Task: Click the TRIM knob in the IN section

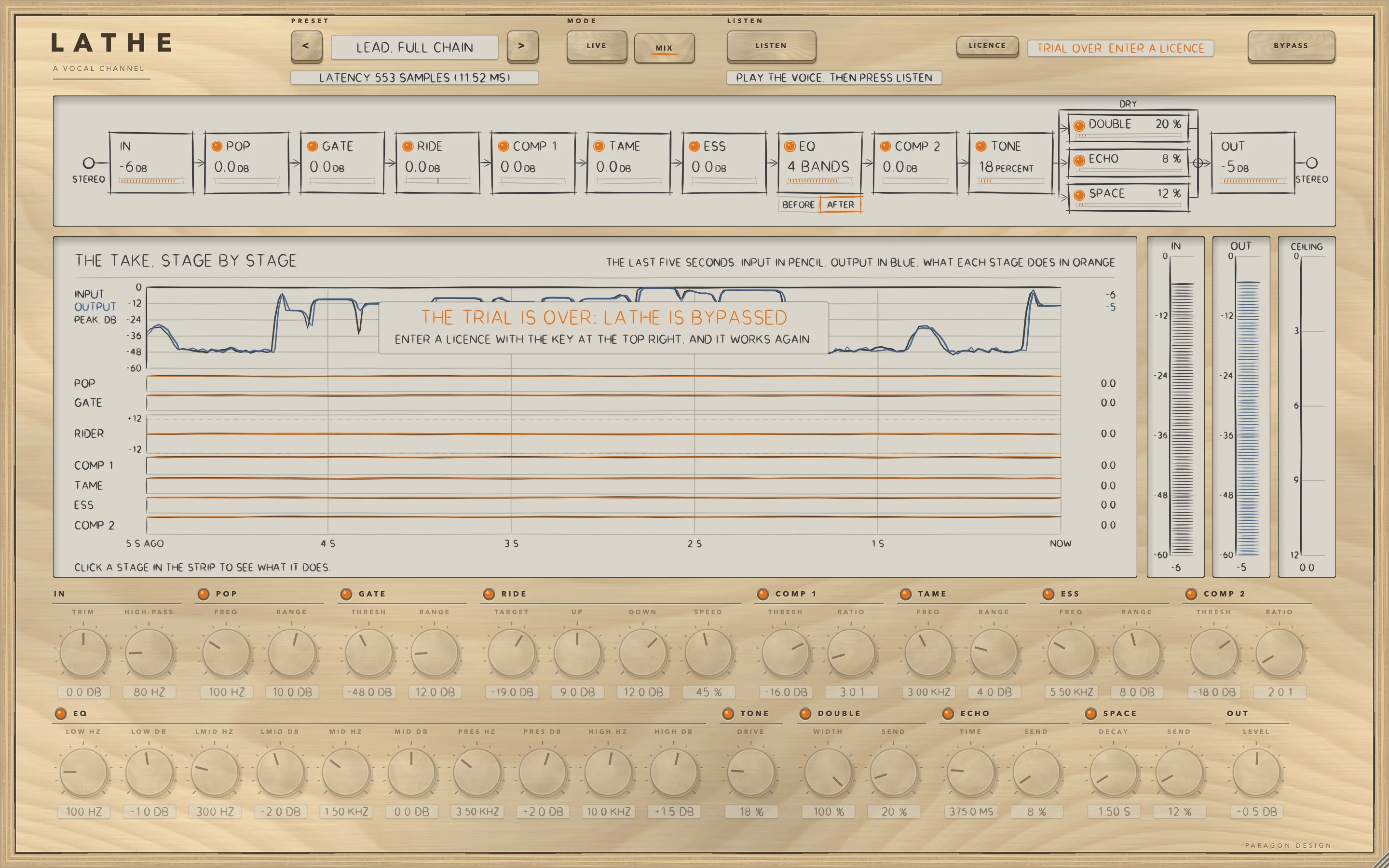Action: pyautogui.click(x=84, y=653)
